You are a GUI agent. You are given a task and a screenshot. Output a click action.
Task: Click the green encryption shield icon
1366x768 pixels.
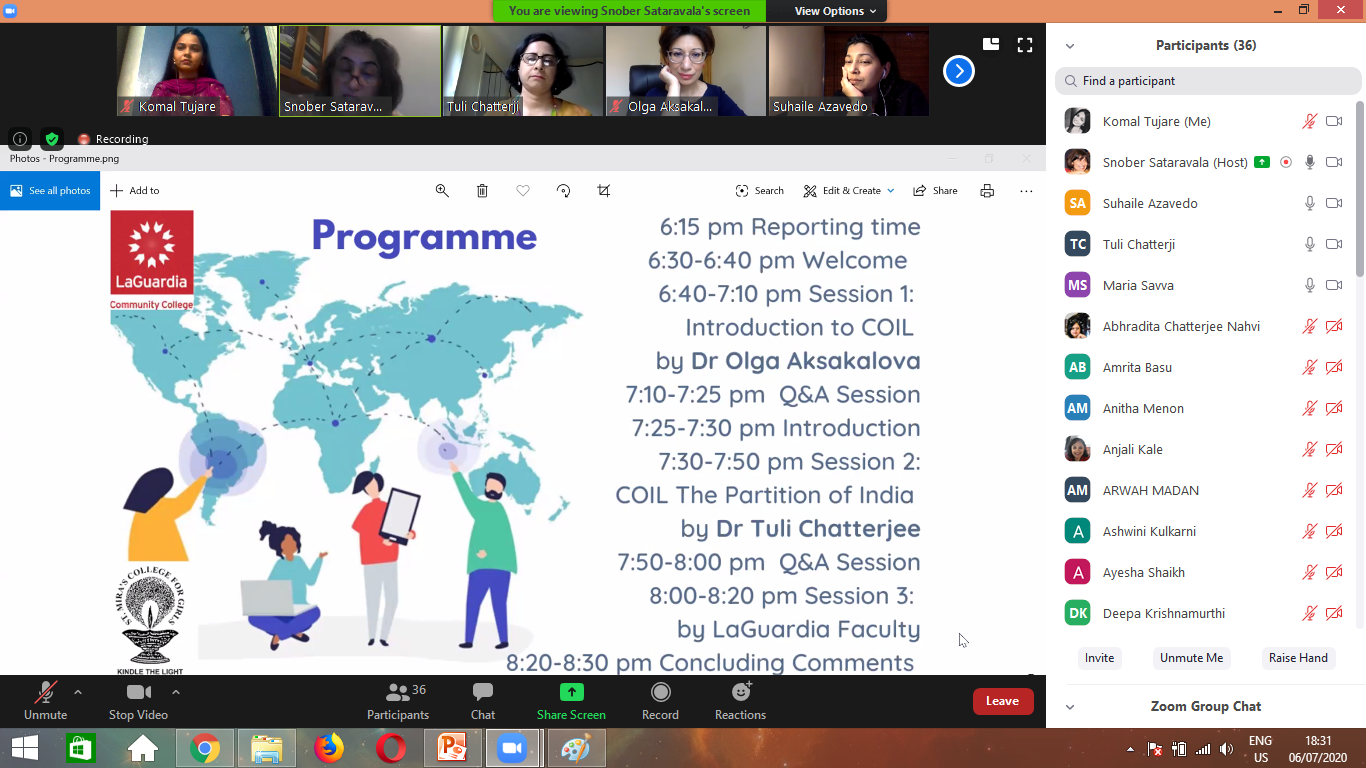pyautogui.click(x=52, y=139)
